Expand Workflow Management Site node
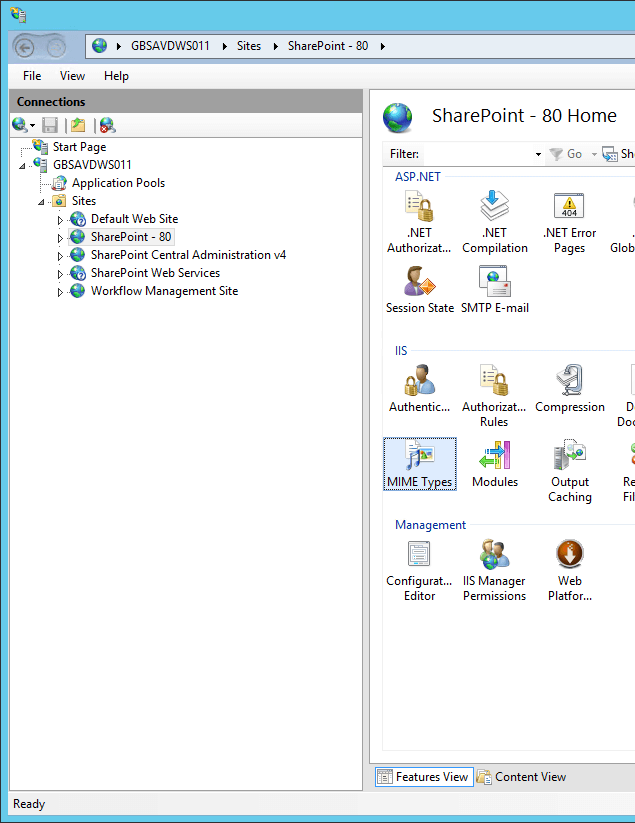The height and width of the screenshot is (823, 635). (60, 292)
